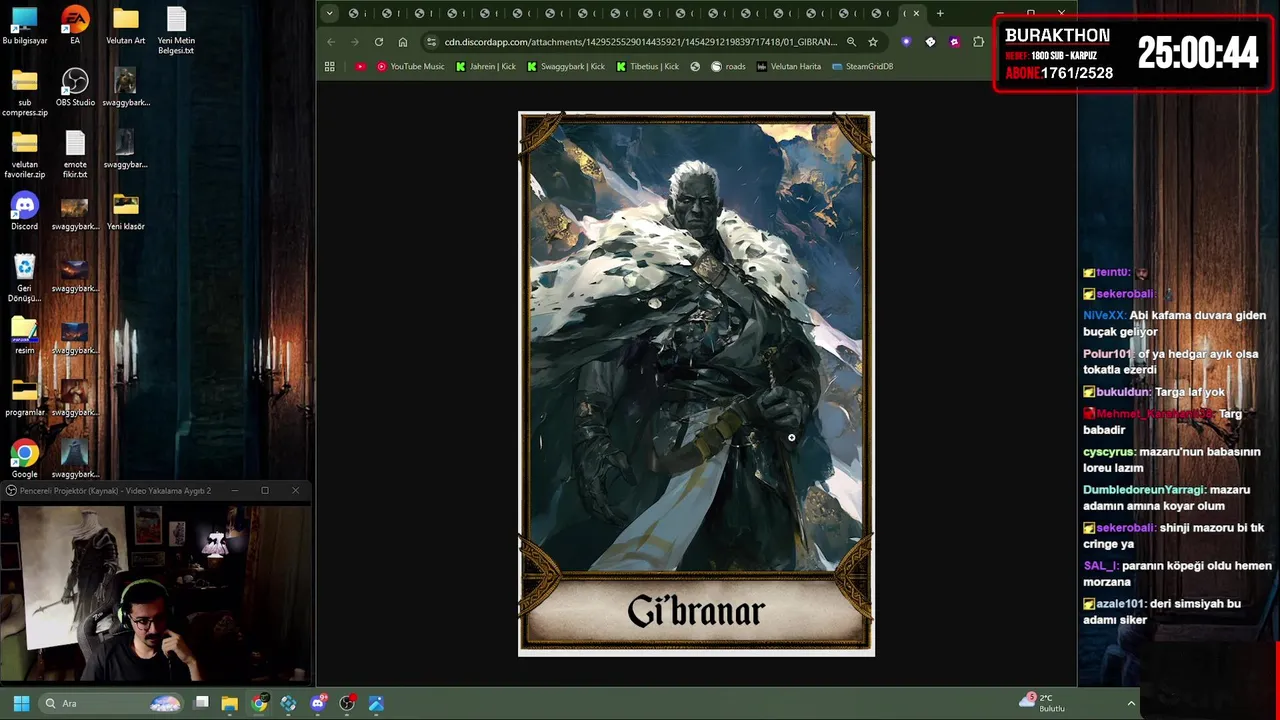Bookmark this page with star icon

tap(873, 42)
